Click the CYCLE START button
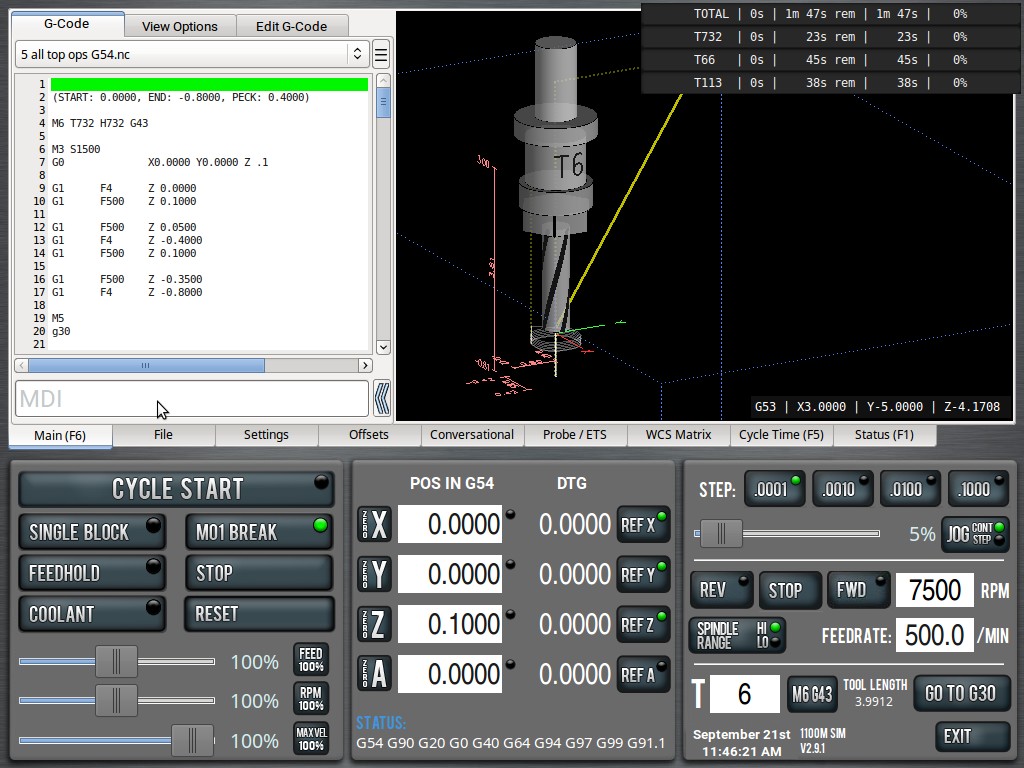 click(176, 488)
